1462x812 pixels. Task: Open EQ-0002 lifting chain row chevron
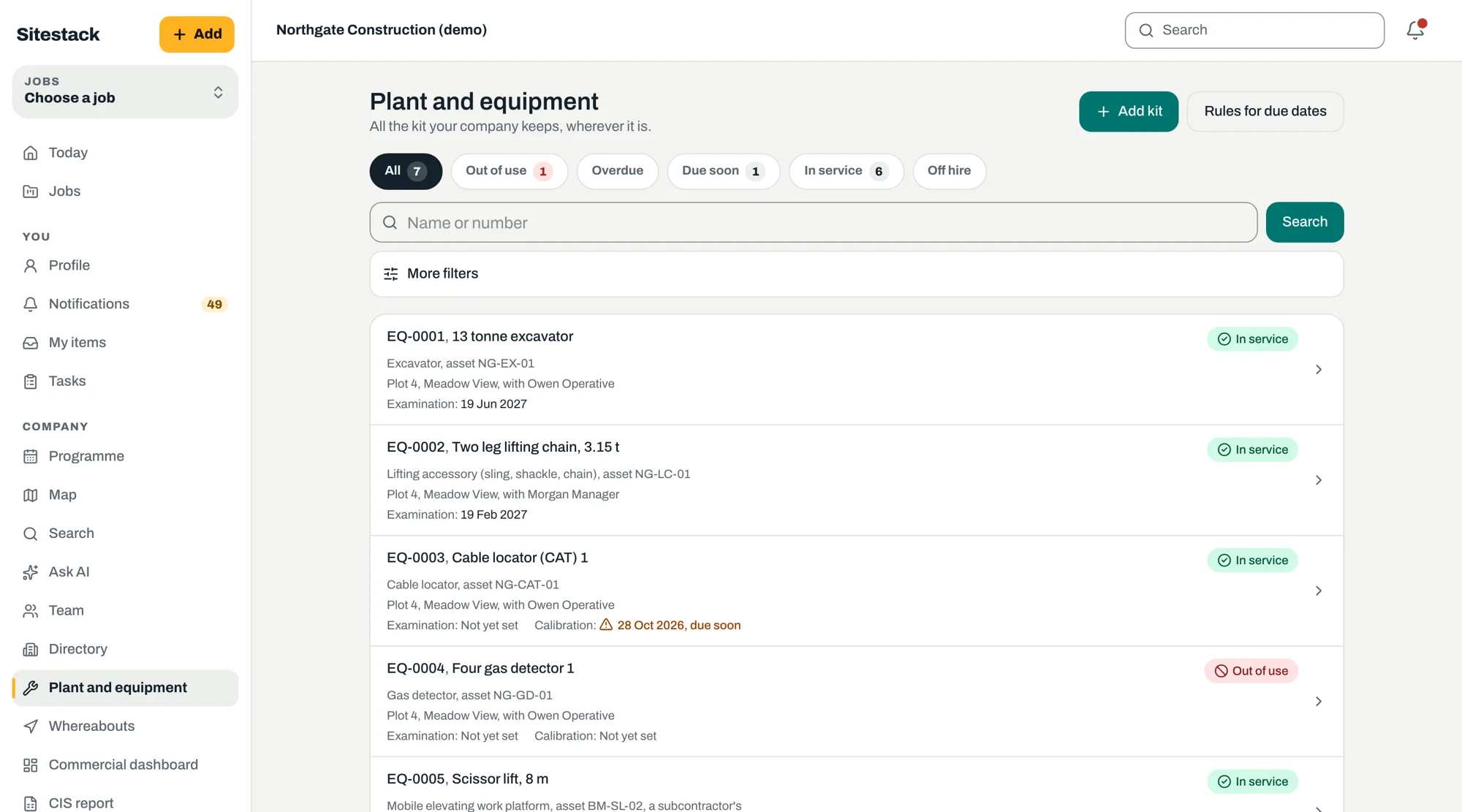pos(1318,480)
